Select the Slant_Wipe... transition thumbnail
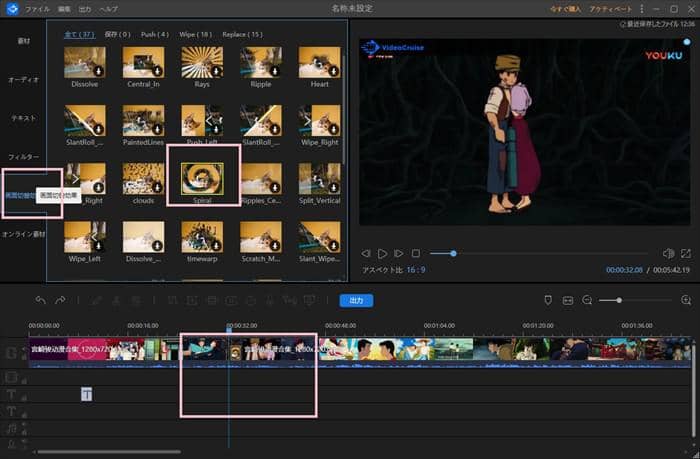The image size is (700, 459). click(x=320, y=237)
